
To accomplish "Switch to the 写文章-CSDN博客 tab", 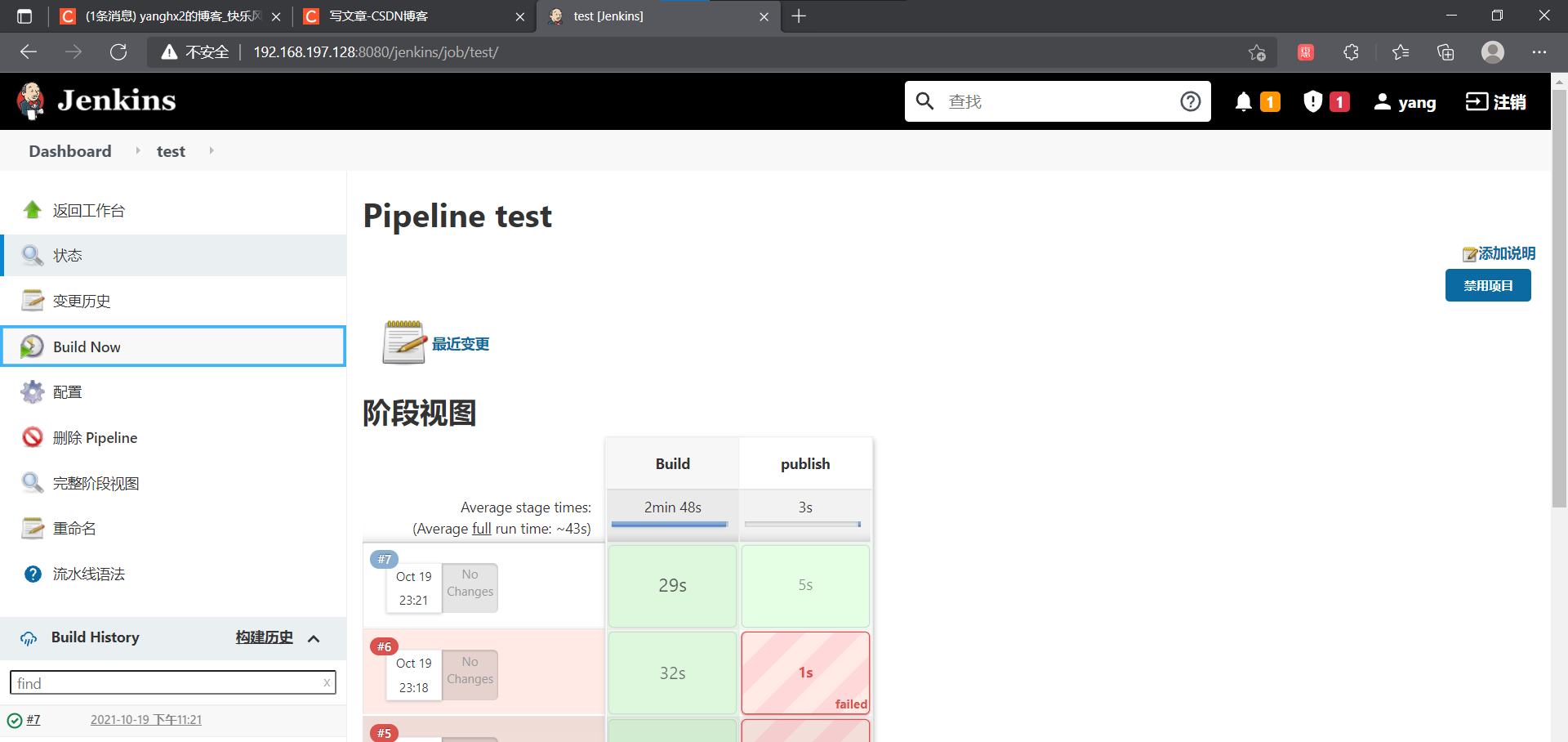I will click(x=414, y=16).
